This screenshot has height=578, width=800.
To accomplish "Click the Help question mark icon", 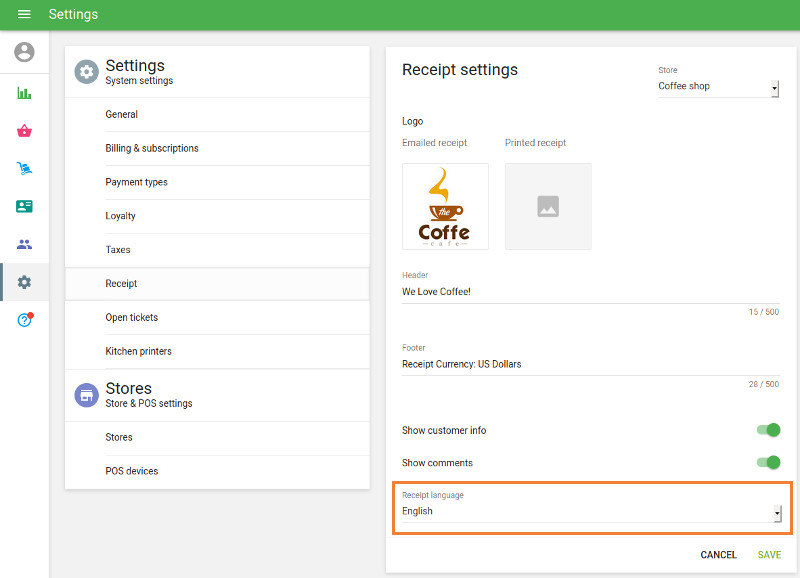I will click(24, 320).
